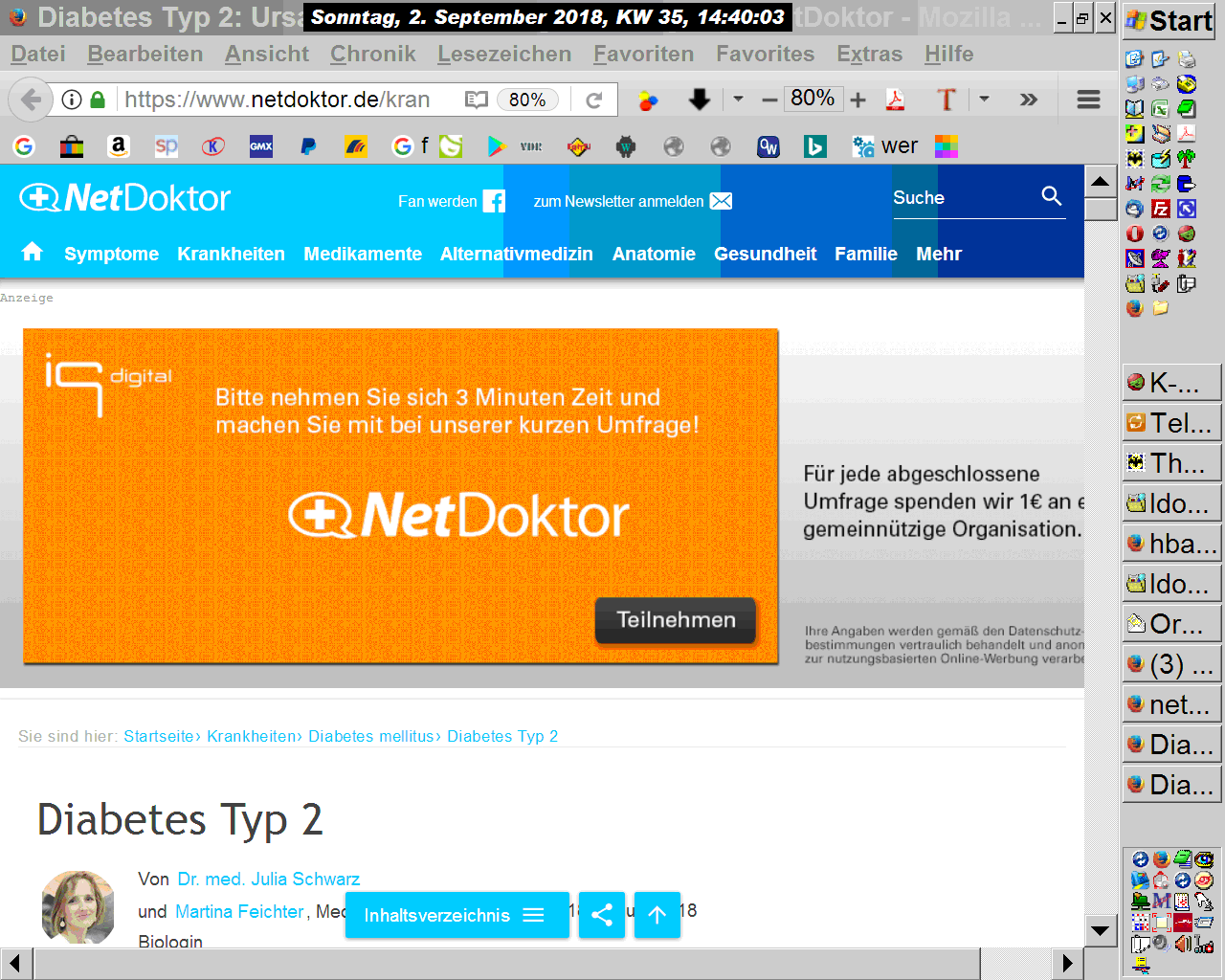1225x980 pixels.
Task: Open the Google Play bookmark
Action: [x=496, y=146]
